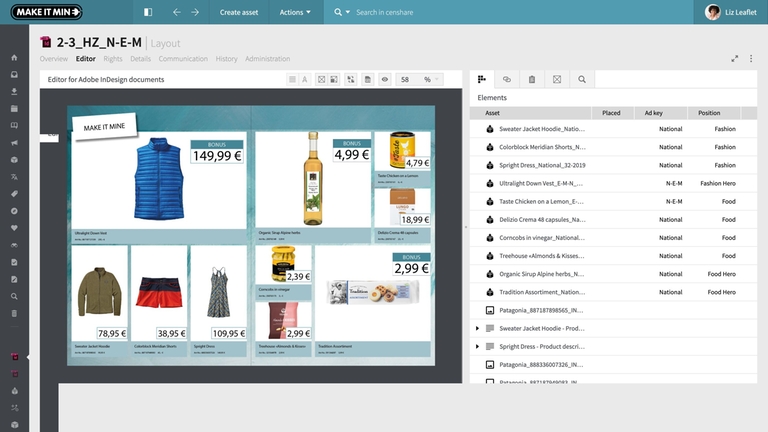768x432 pixels.
Task: Go forward with the right arrow
Action: [x=195, y=12]
